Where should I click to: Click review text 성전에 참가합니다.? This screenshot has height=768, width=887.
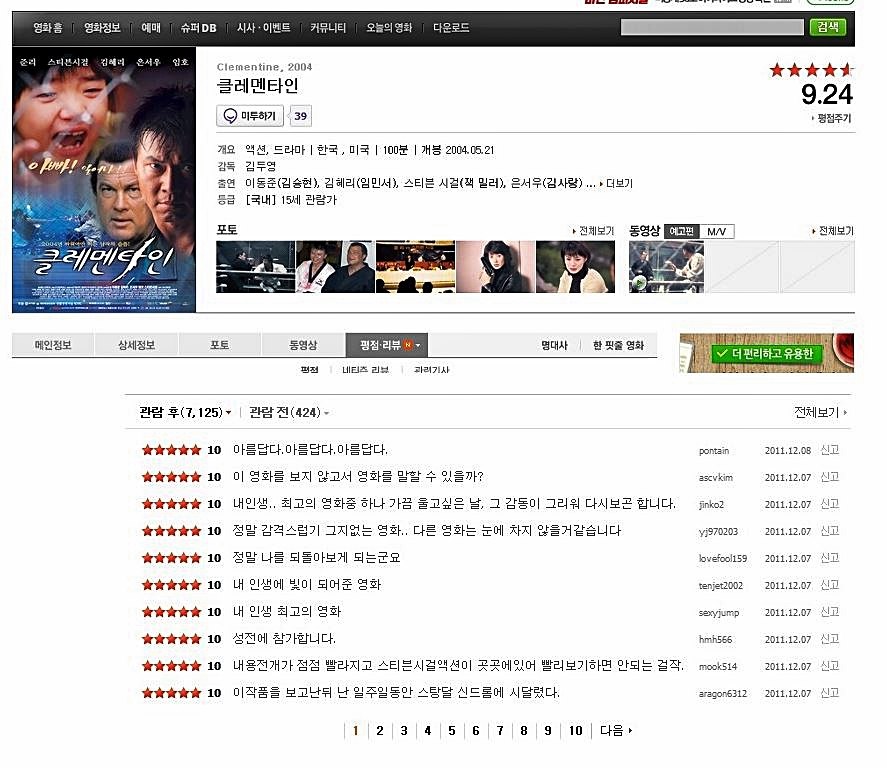(x=284, y=638)
